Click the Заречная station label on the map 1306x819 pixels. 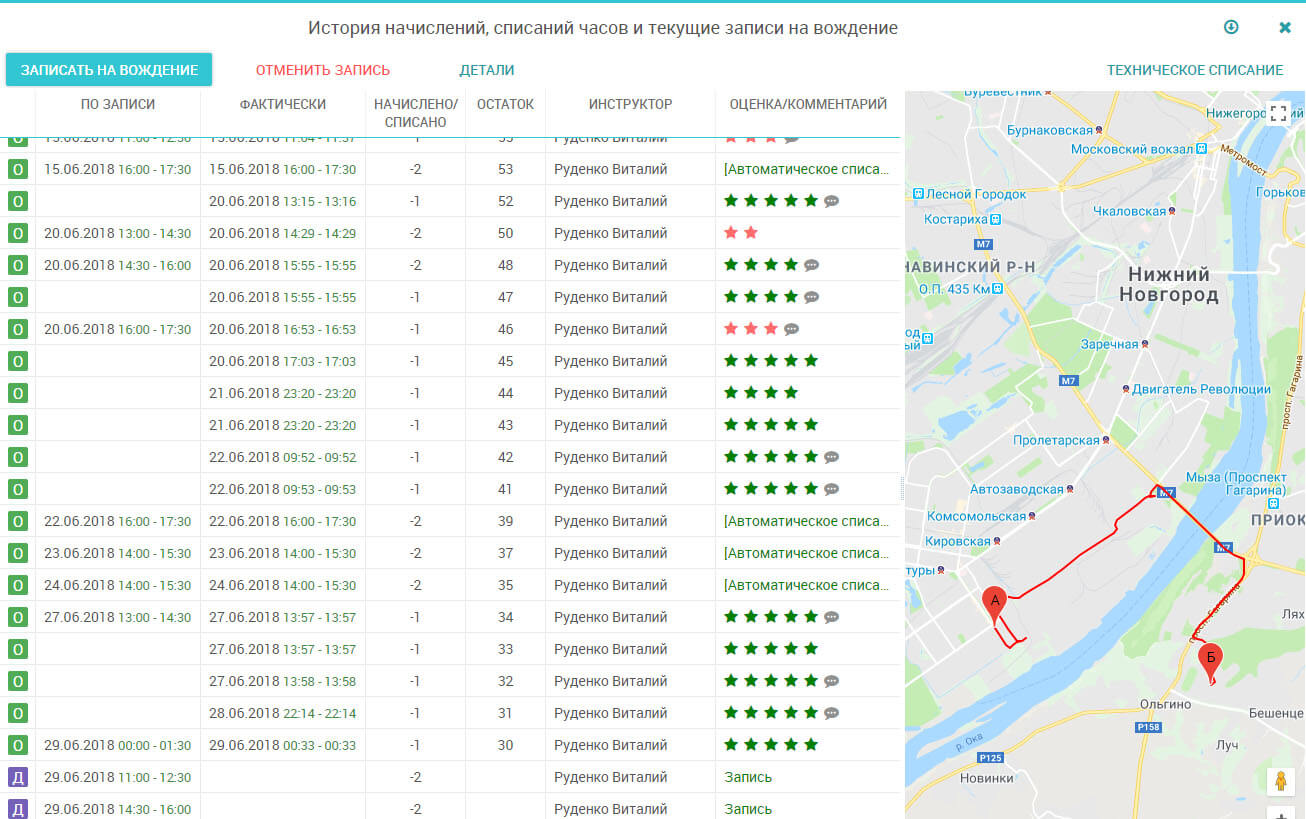pos(1115,344)
